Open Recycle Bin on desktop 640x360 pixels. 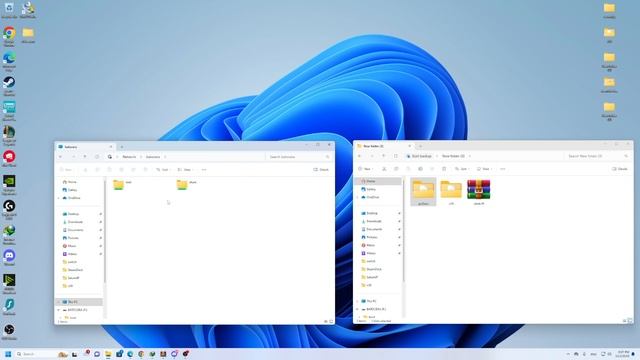pos(9,10)
